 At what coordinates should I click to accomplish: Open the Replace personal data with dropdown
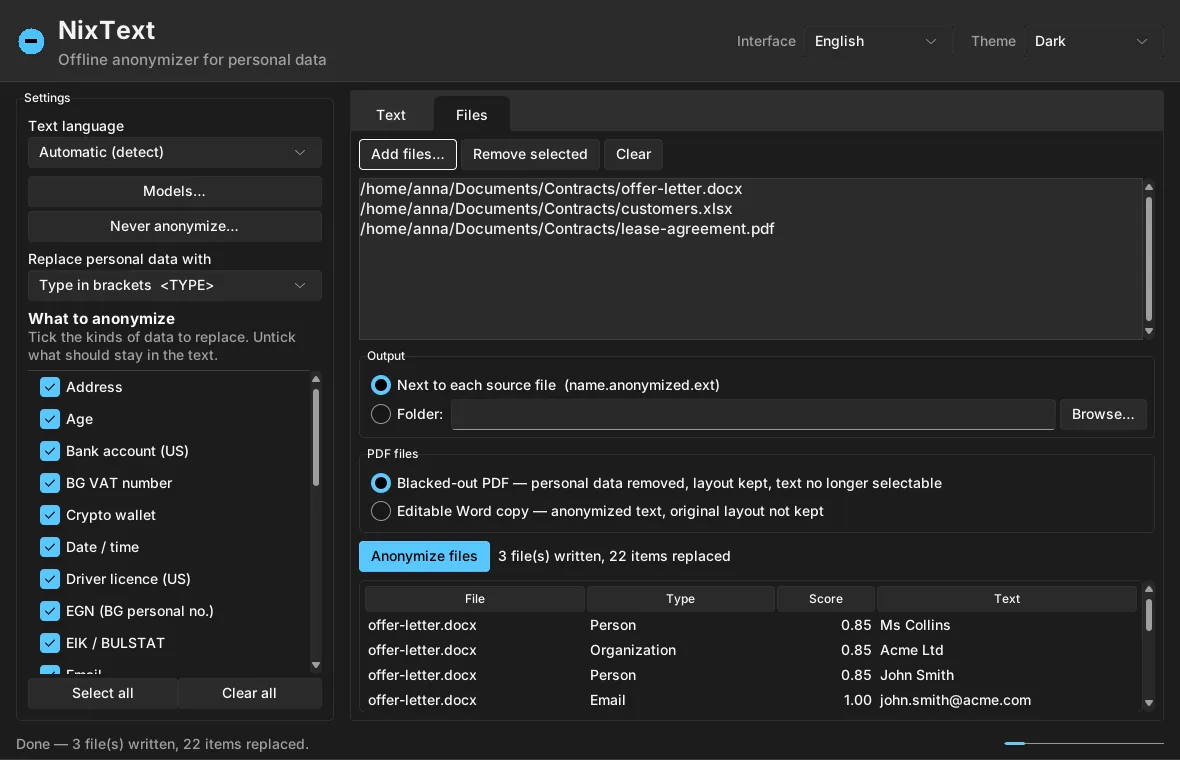[x=175, y=285]
